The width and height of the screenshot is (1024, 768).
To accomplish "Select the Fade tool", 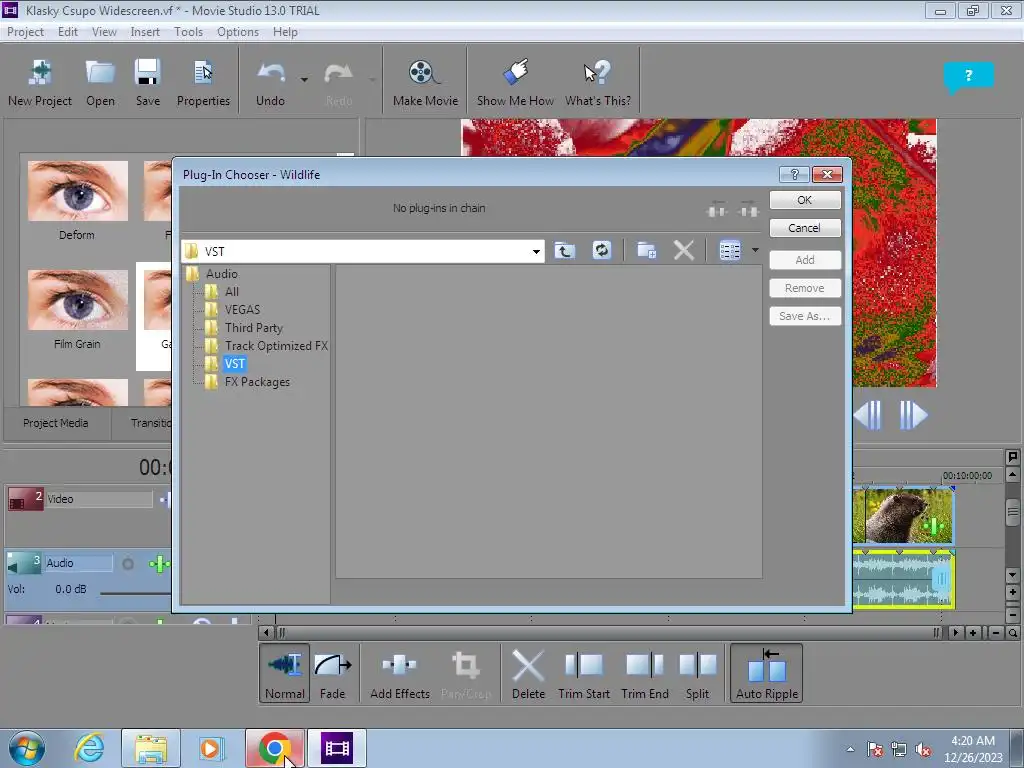I will point(332,673).
